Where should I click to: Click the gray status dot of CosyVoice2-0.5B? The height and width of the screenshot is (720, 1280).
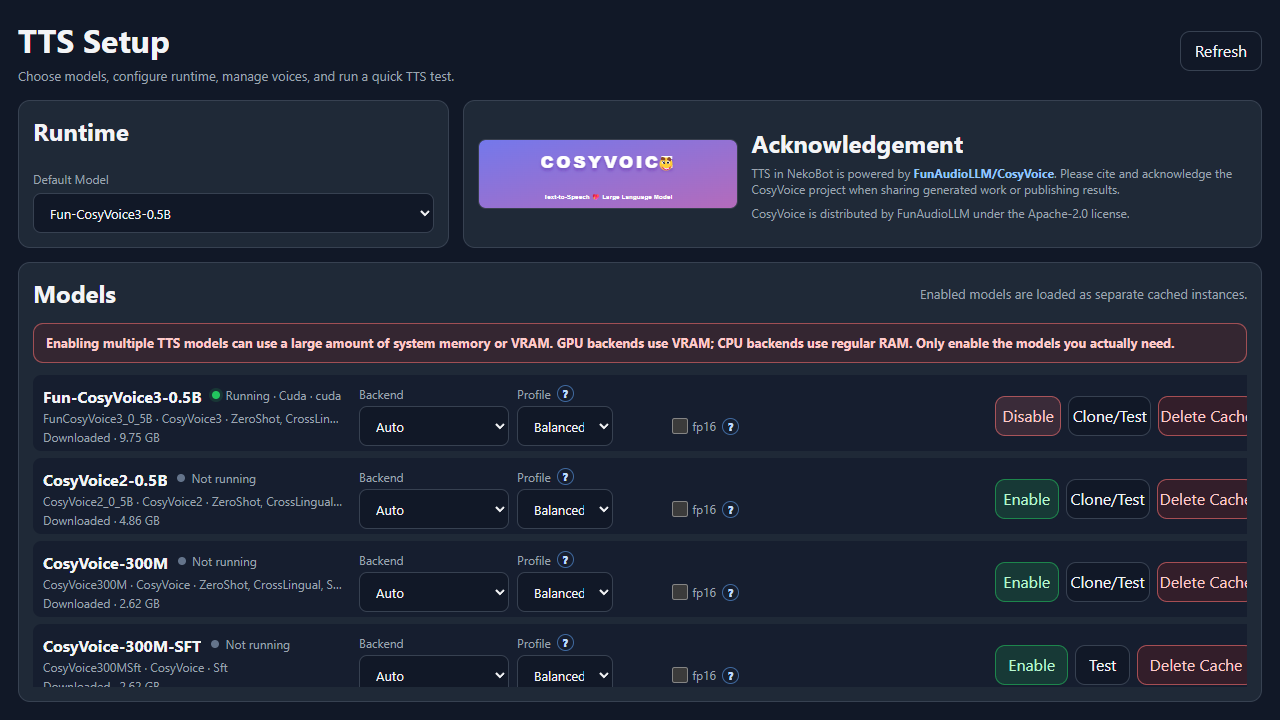point(181,479)
